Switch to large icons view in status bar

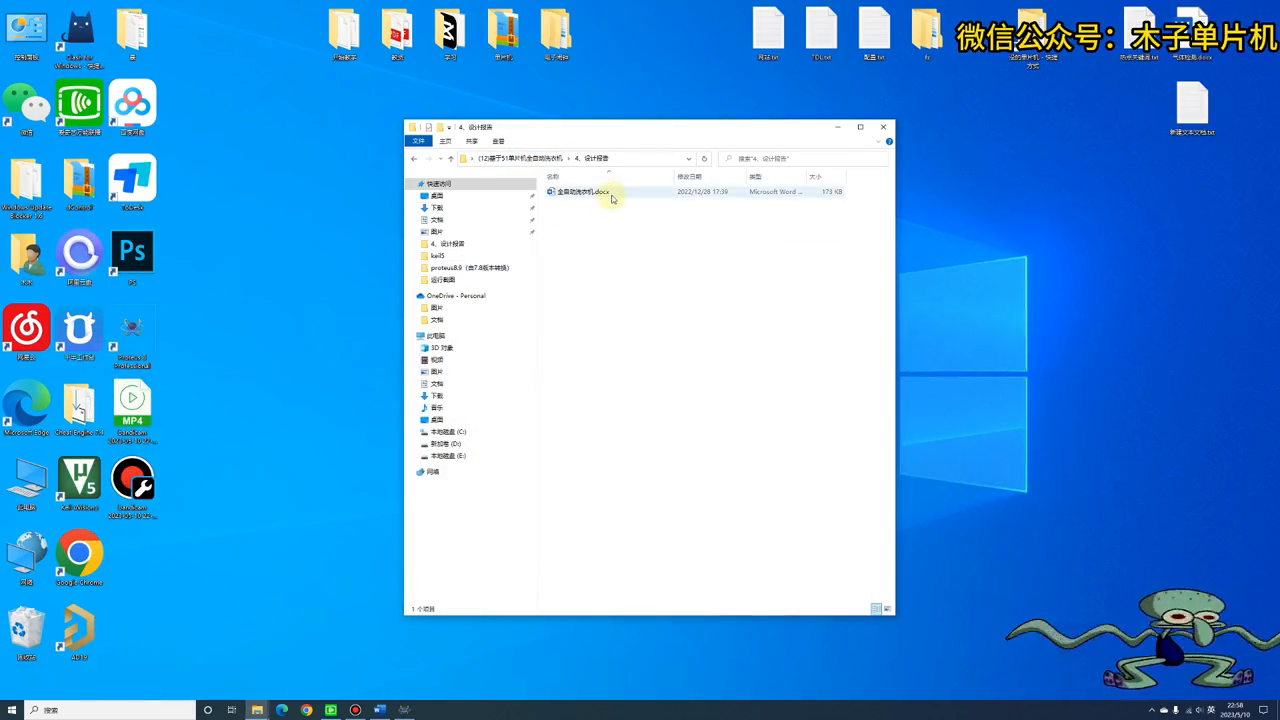click(x=888, y=609)
